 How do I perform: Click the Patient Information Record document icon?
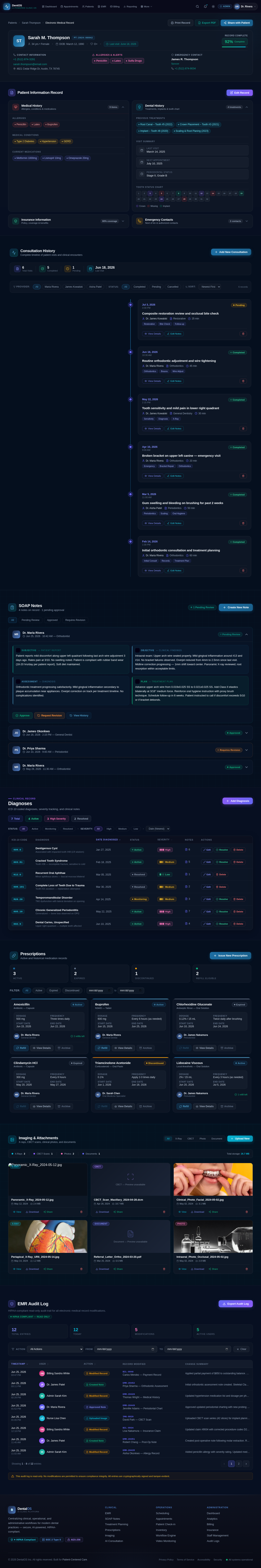tap(12, 93)
